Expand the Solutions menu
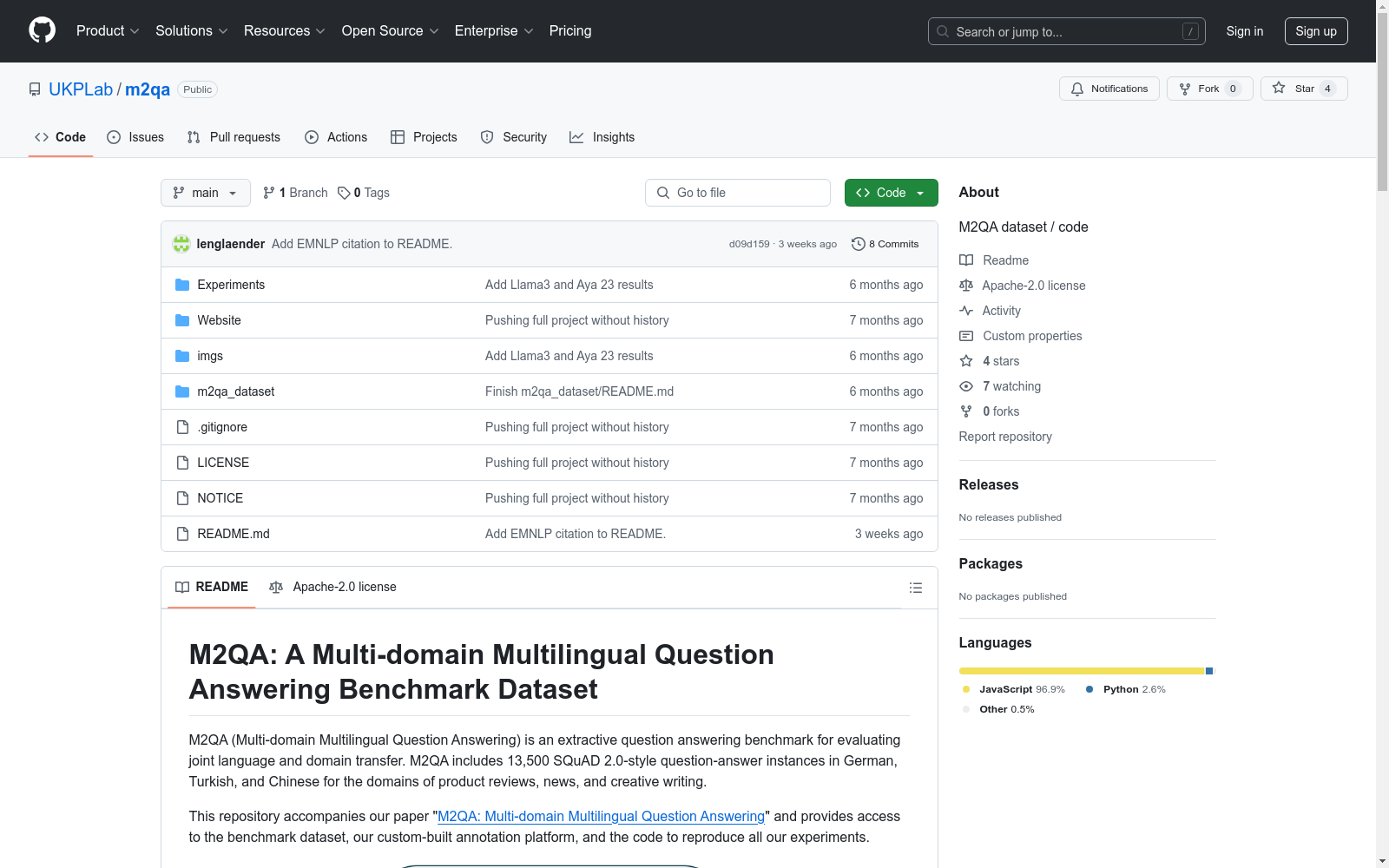 click(192, 30)
